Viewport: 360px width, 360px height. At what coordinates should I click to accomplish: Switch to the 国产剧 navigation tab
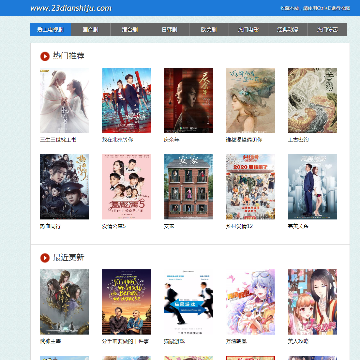tap(90, 30)
